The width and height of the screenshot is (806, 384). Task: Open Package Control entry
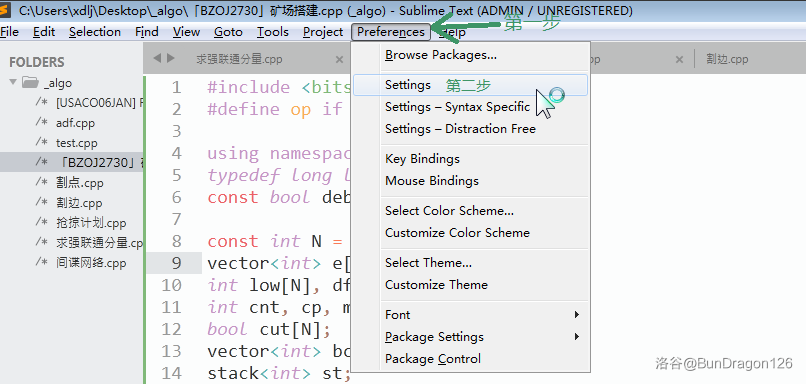[470, 359]
